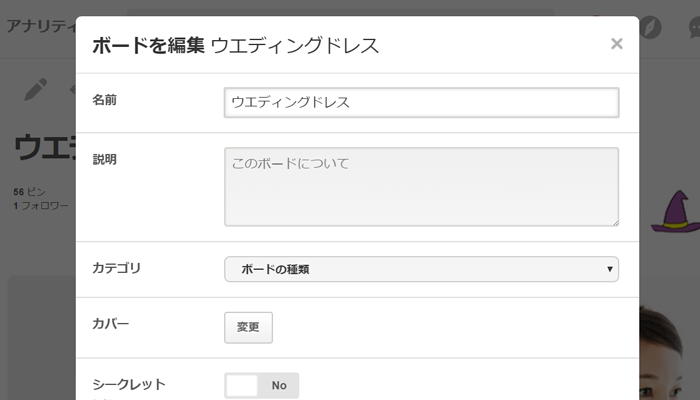Click the 説明 description textarea
Screen dimensions: 700x400
tap(421, 187)
